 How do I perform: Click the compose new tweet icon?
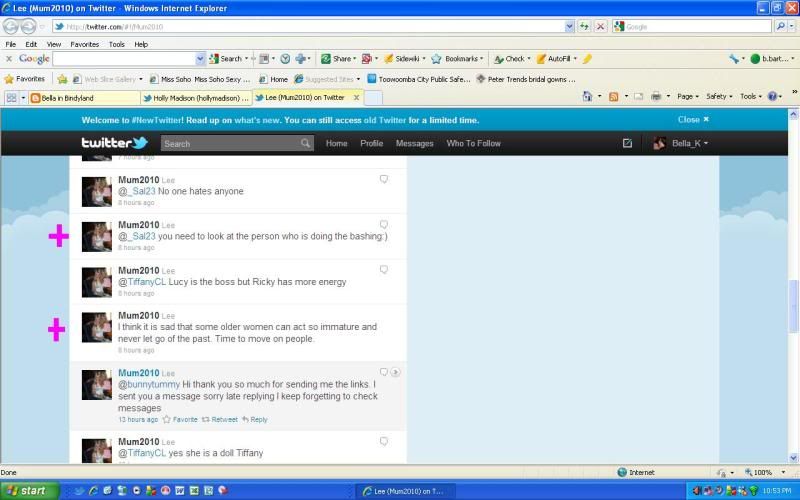[x=628, y=143]
